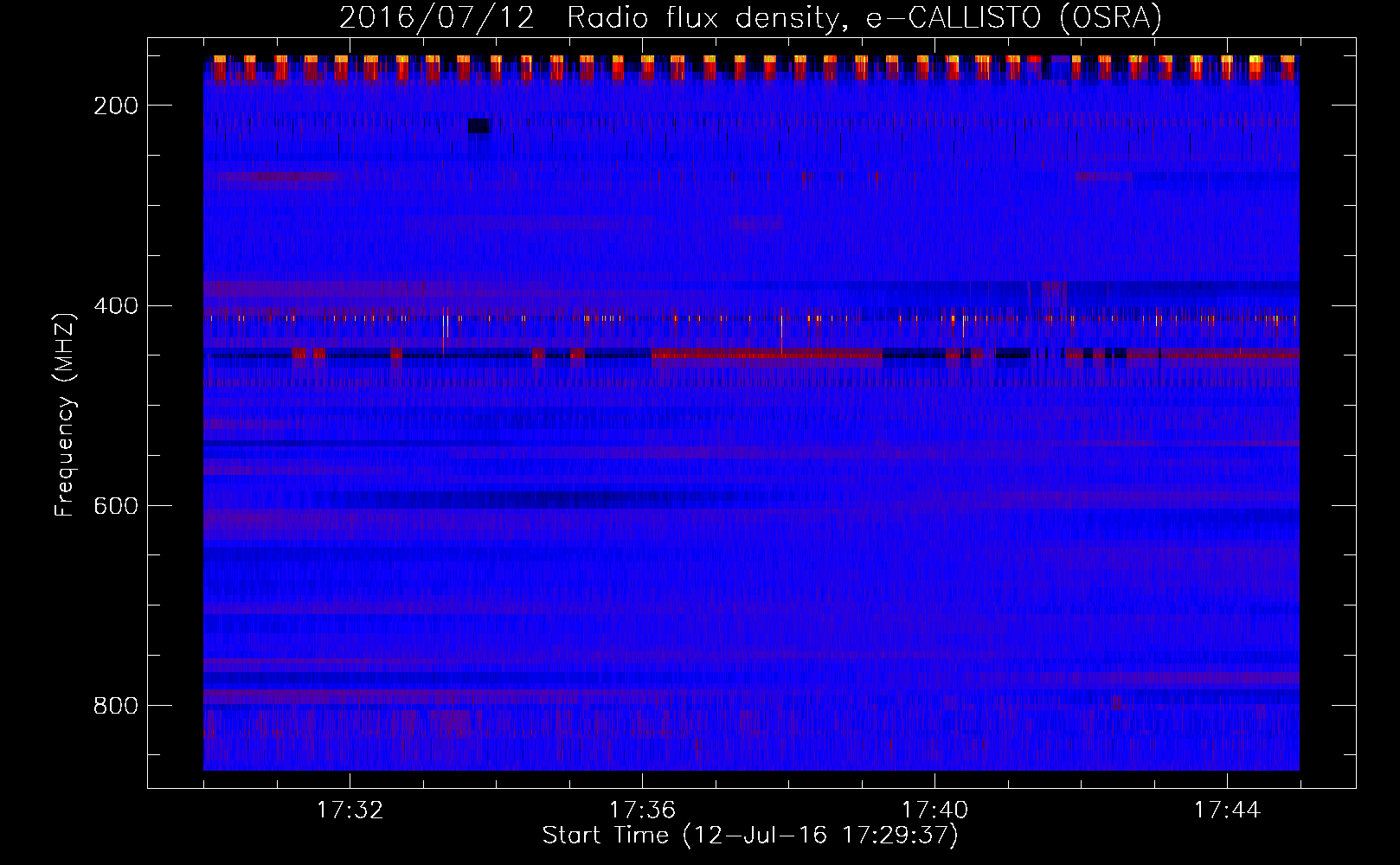Click the 17:32 time tick label
This screenshot has width=1400, height=865.
pos(350,811)
